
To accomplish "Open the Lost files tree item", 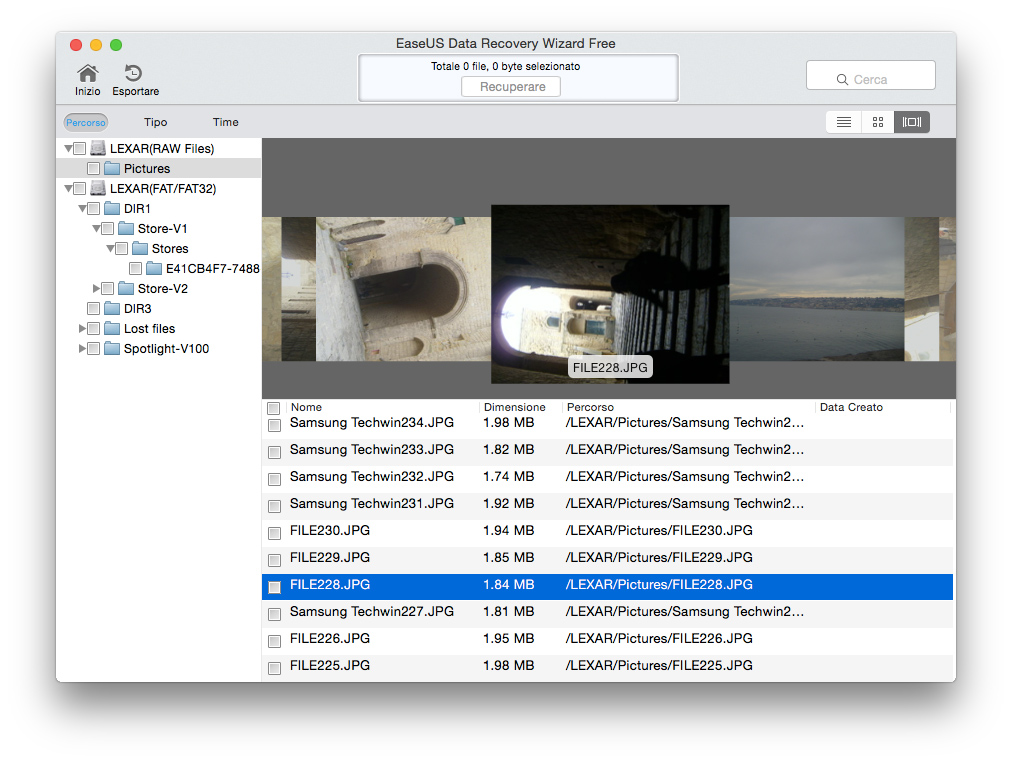I will point(149,328).
